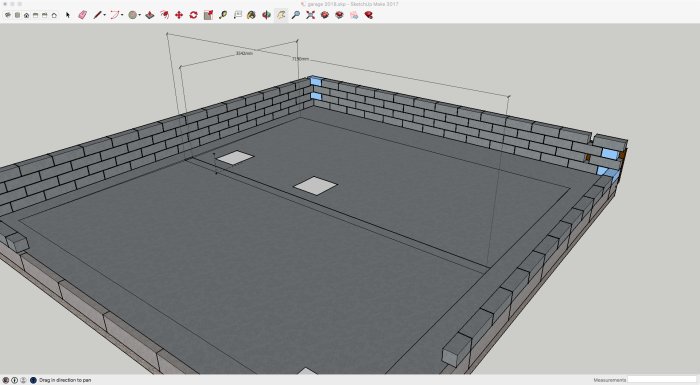Click the highlighted Pan hand tool
Image resolution: width=700 pixels, height=385 pixels.
(x=281, y=15)
